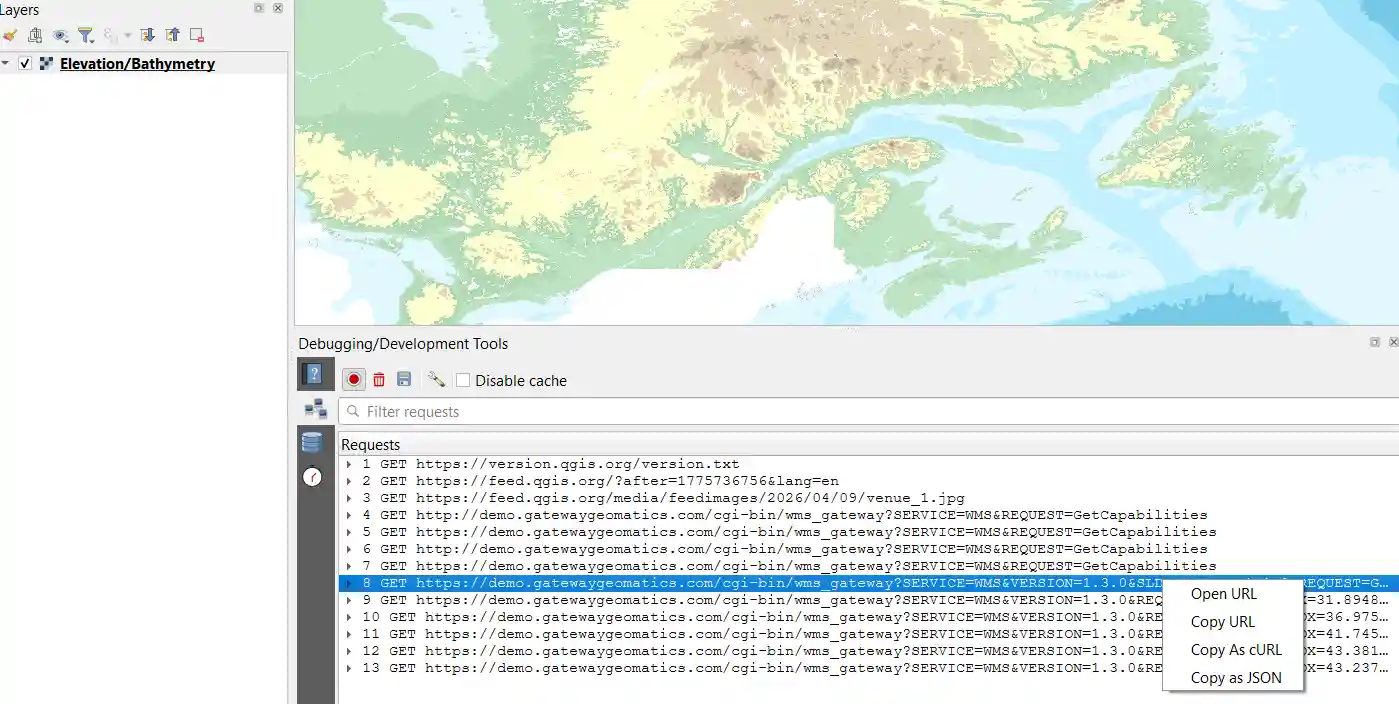Expand highlighted request 8 row

[x=348, y=583]
